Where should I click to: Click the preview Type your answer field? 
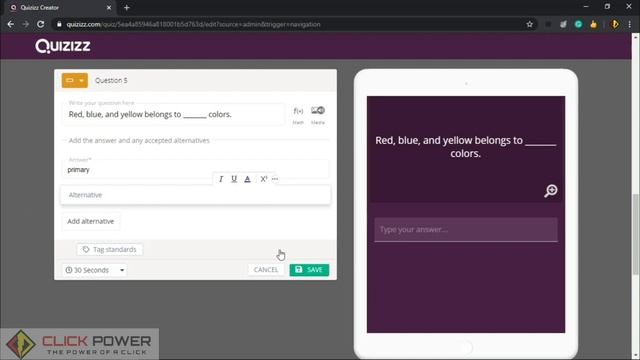tap(466, 229)
